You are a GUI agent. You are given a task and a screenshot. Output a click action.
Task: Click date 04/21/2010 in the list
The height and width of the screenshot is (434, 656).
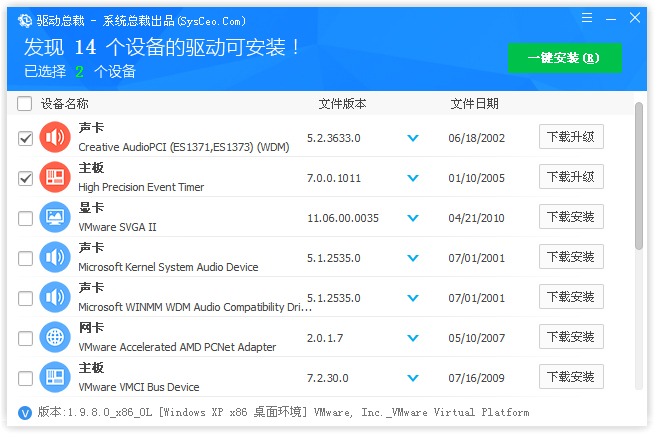477,218
